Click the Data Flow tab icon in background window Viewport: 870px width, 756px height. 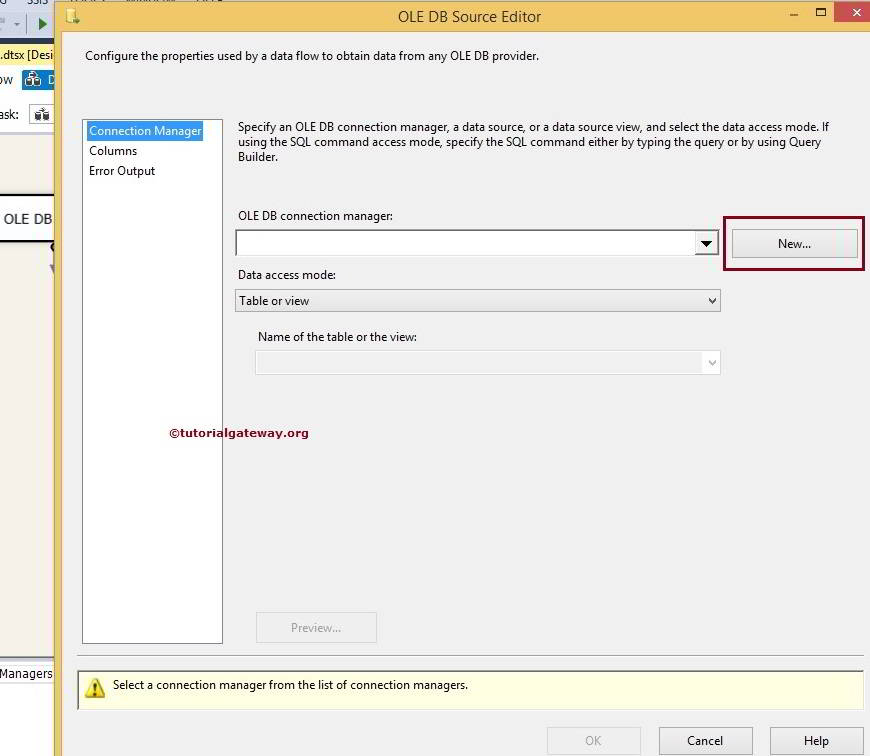point(33,80)
